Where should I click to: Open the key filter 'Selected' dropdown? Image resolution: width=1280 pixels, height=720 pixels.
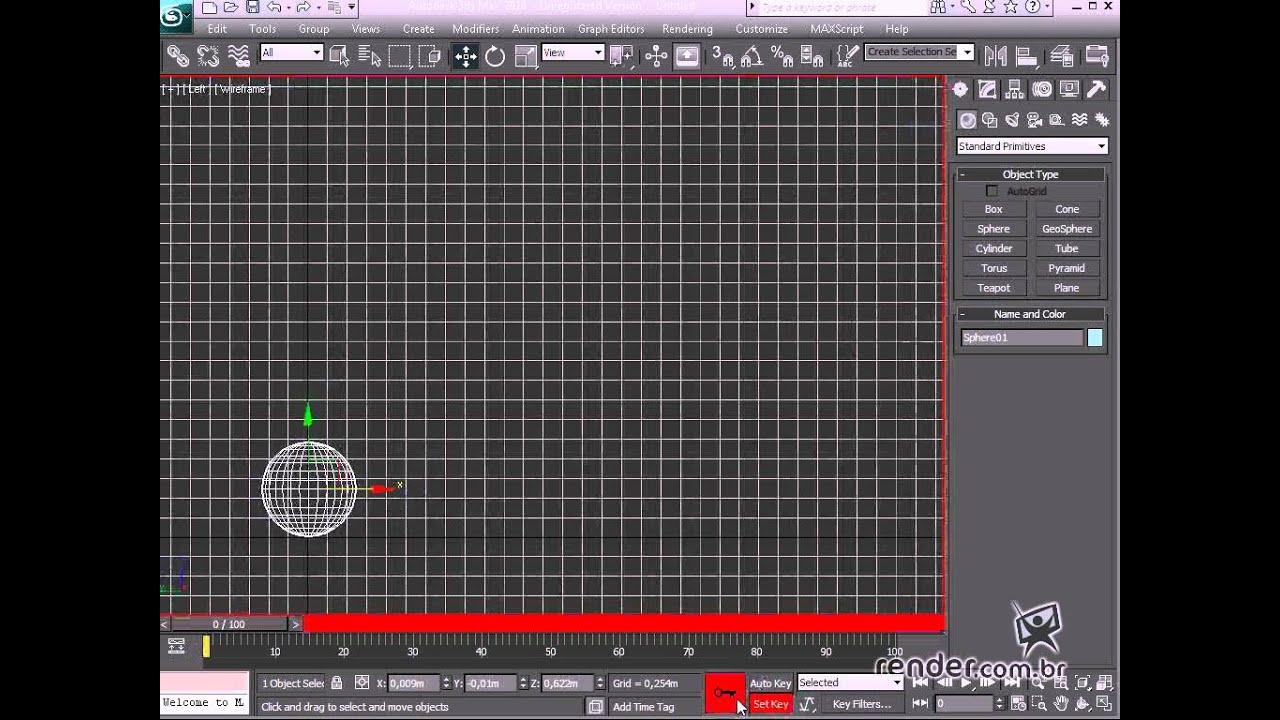click(850, 683)
